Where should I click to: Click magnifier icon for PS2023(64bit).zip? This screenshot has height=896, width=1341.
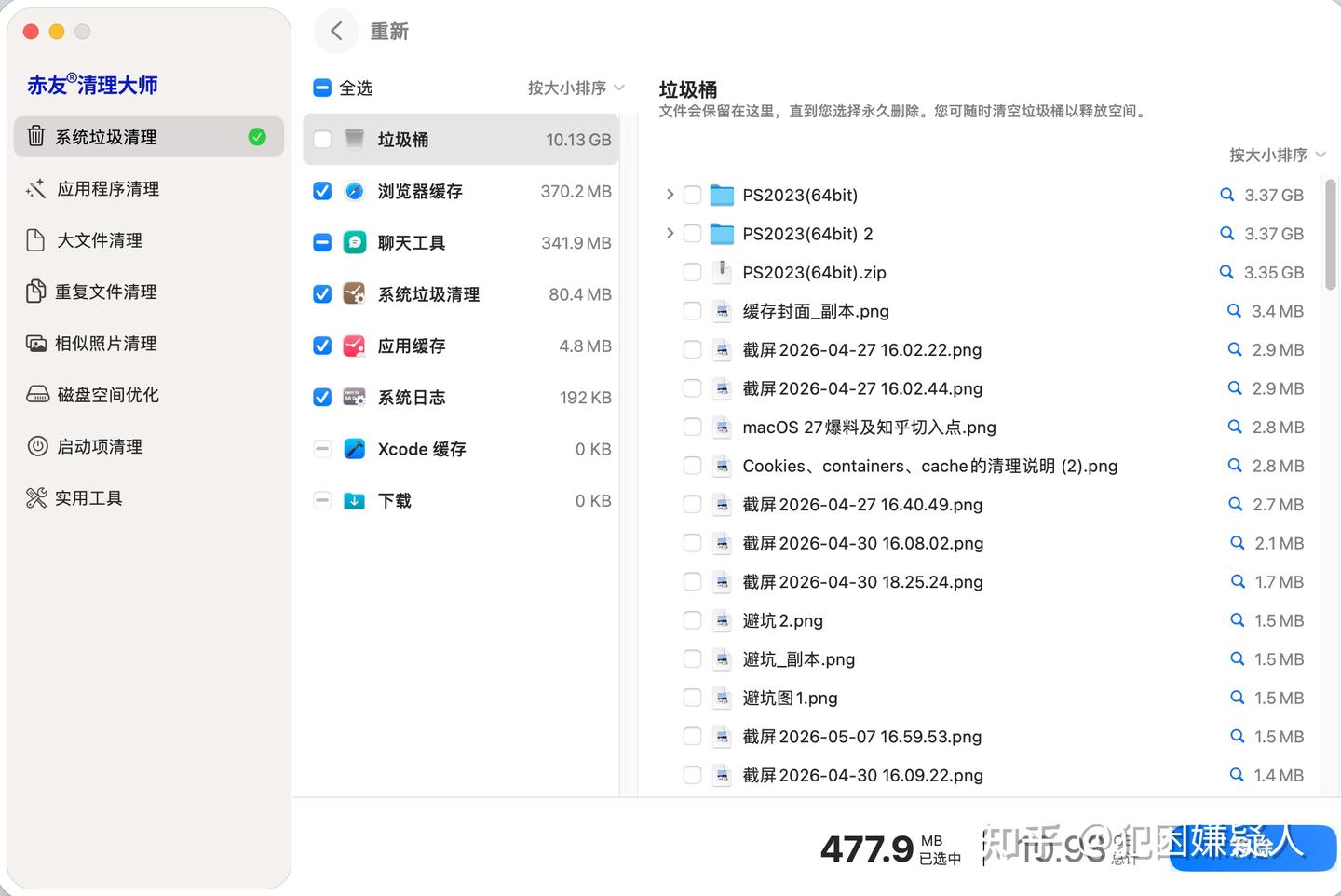click(x=1226, y=272)
